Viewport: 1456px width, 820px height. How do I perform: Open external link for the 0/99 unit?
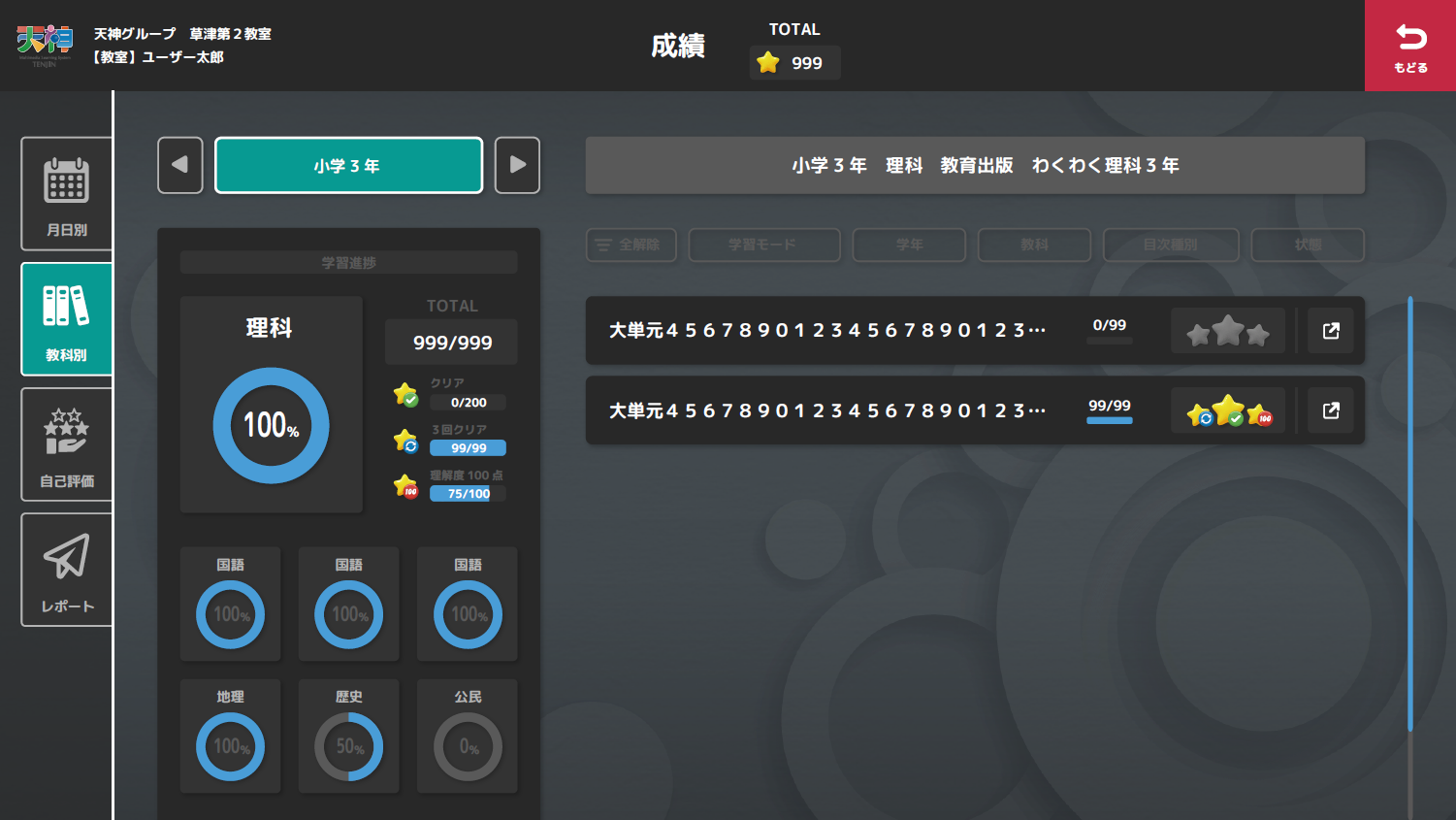pos(1331,331)
